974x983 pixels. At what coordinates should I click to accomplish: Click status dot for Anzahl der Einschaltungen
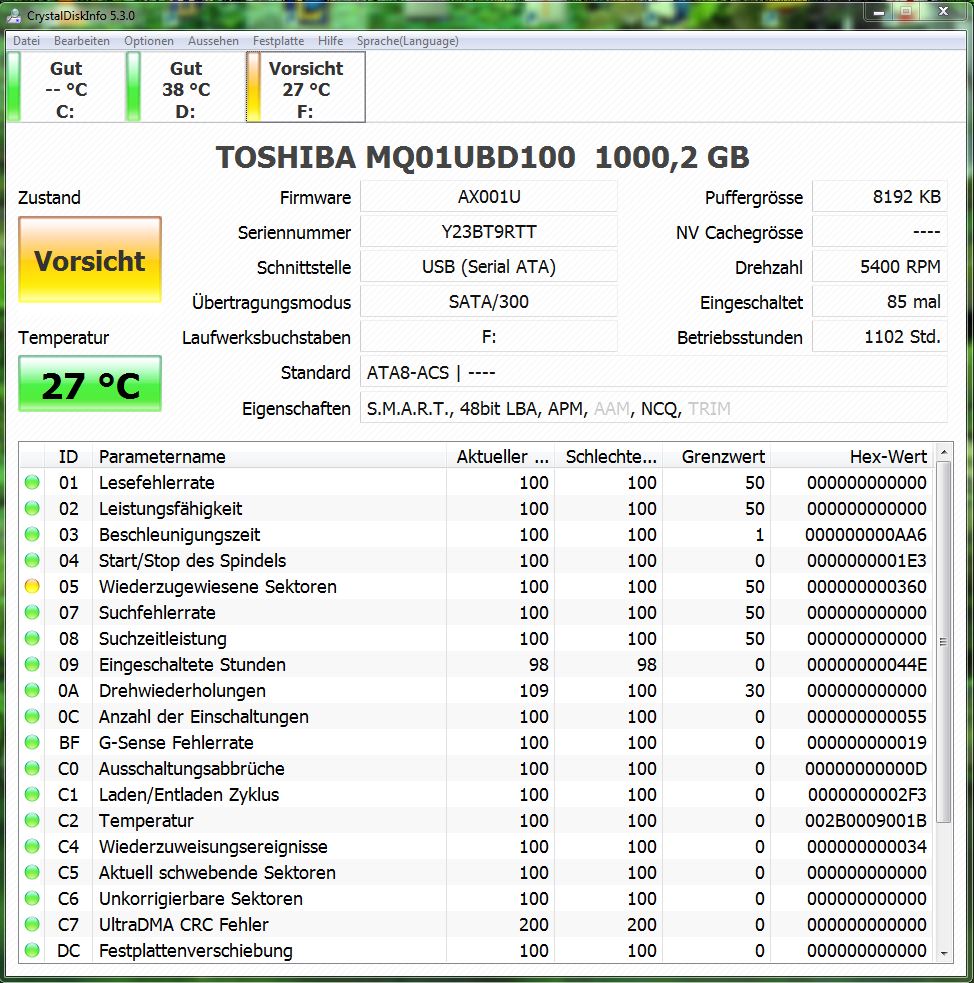tap(32, 716)
